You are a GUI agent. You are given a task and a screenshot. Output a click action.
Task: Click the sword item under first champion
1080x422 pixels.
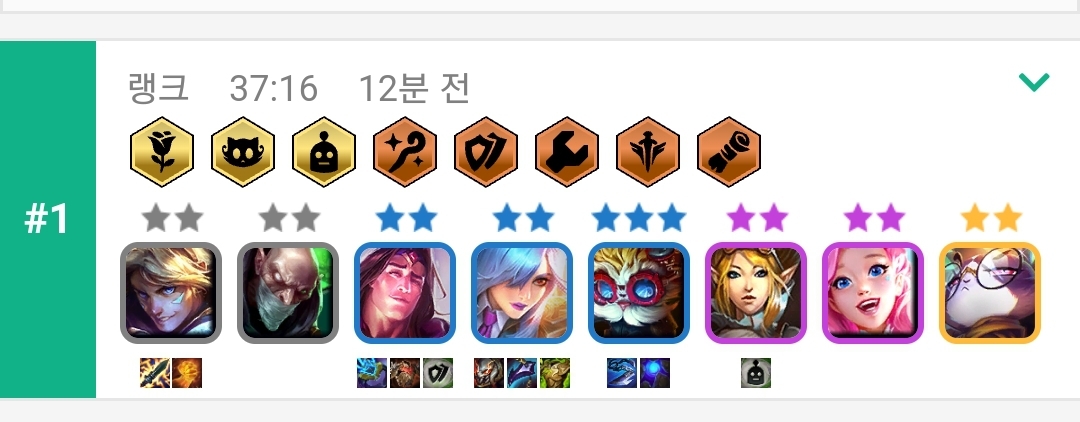(x=155, y=373)
